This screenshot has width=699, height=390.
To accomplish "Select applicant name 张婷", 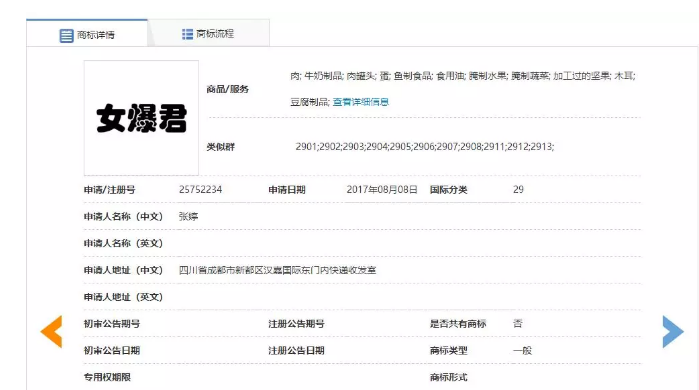I will 188,217.
